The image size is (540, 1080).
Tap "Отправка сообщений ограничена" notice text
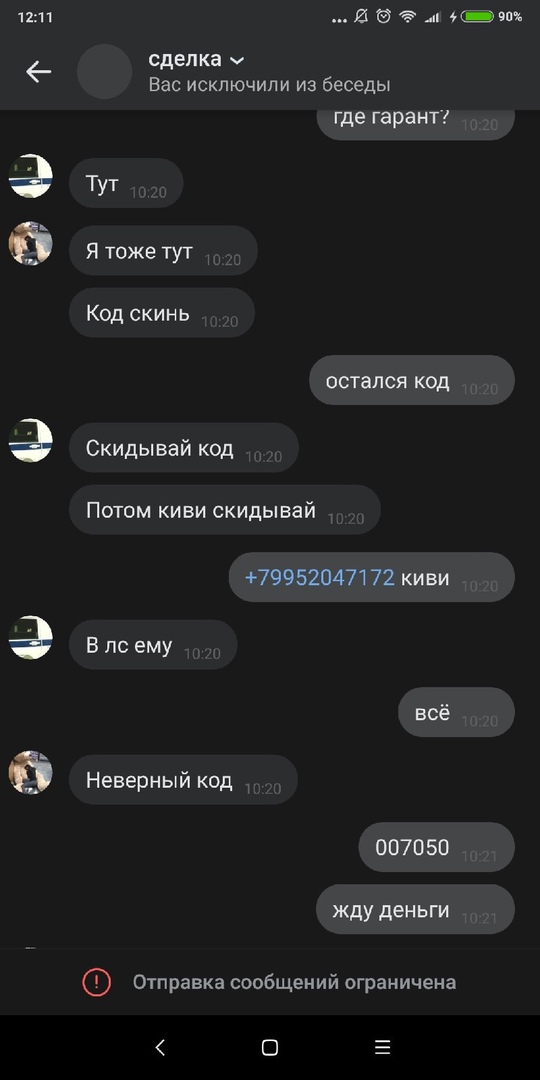pyautogui.click(x=294, y=982)
